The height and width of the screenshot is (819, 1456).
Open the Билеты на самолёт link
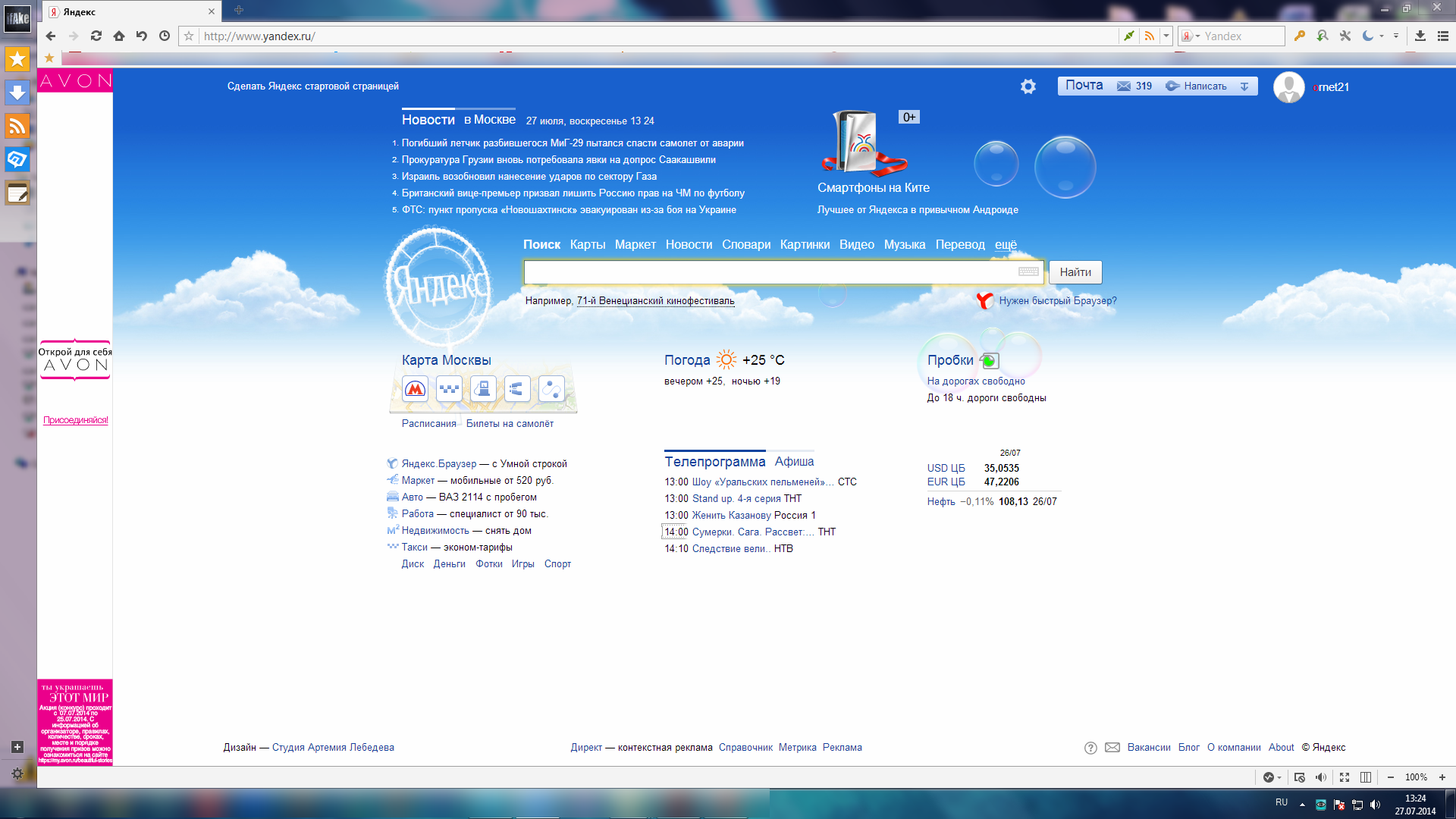tap(510, 424)
